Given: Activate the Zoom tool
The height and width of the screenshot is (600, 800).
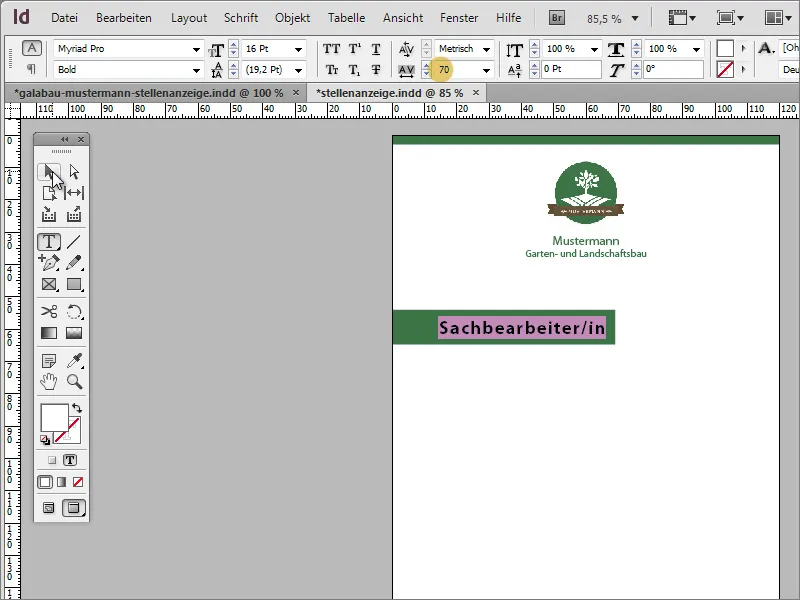Looking at the screenshot, I should (74, 382).
